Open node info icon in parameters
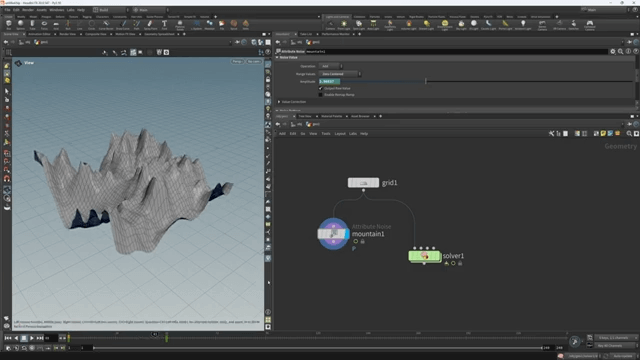640x360 pixels. [628, 51]
